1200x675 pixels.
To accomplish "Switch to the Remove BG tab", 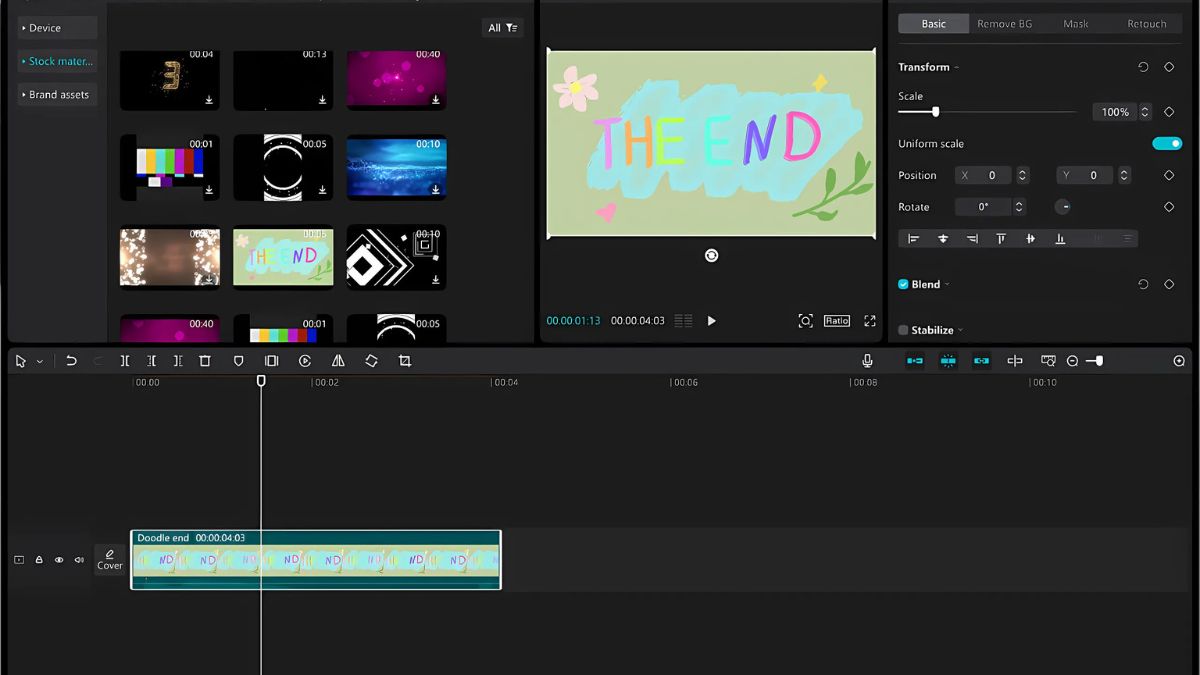I will pos(1004,24).
